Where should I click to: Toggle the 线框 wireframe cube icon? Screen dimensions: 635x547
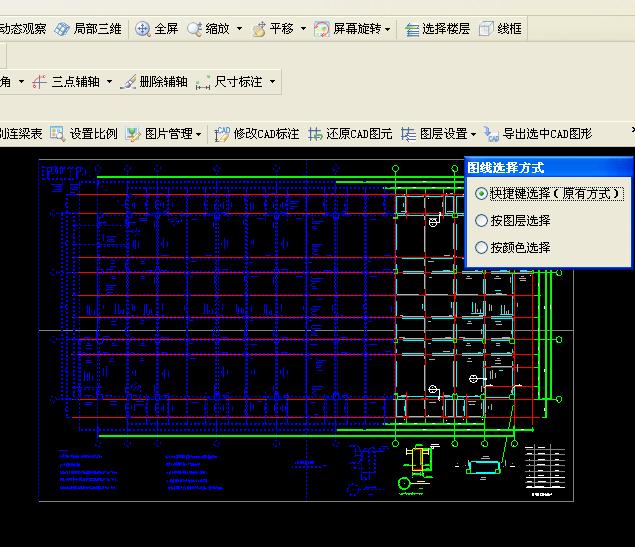tap(486, 29)
